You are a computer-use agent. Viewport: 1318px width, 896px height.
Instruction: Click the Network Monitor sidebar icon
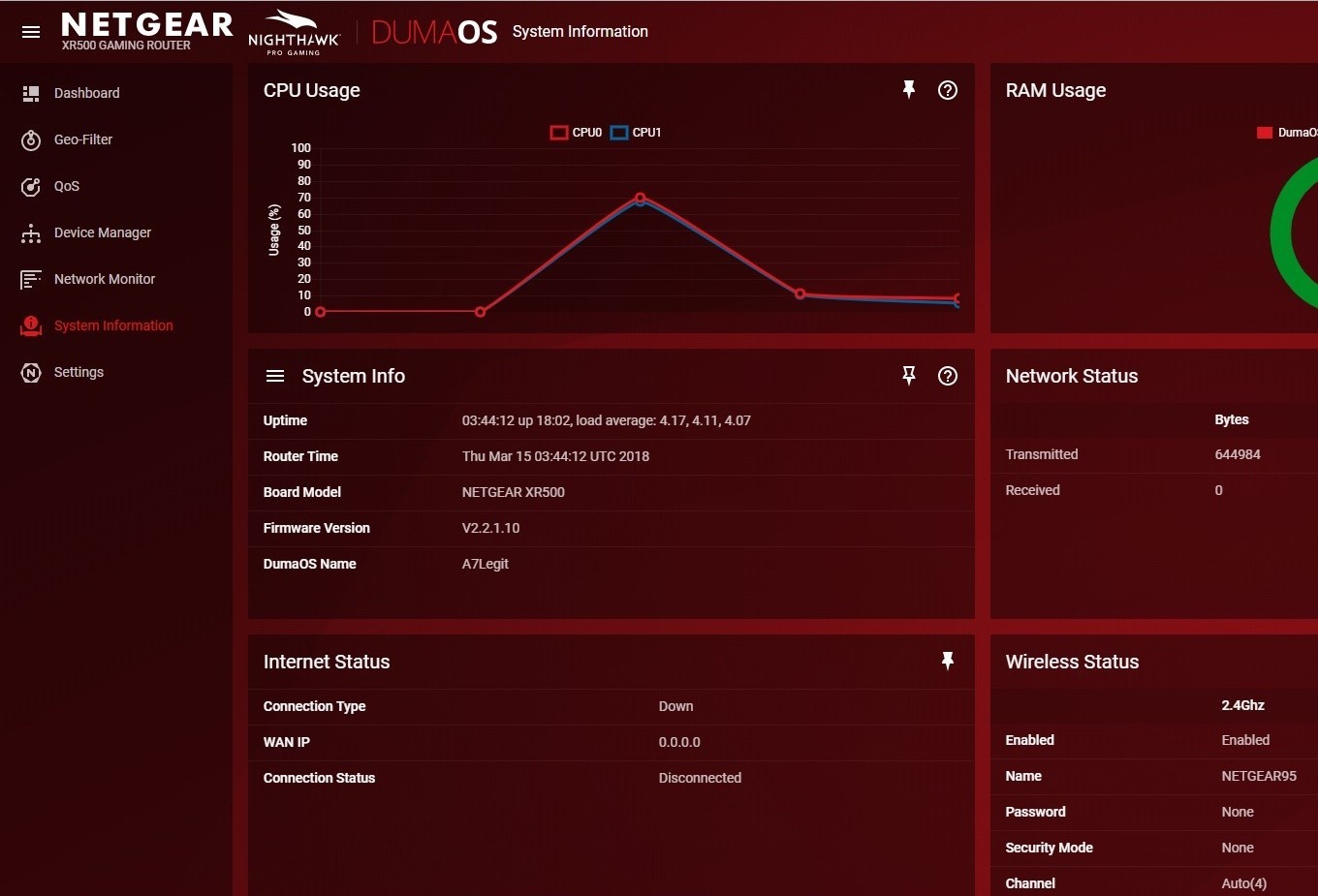(31, 279)
